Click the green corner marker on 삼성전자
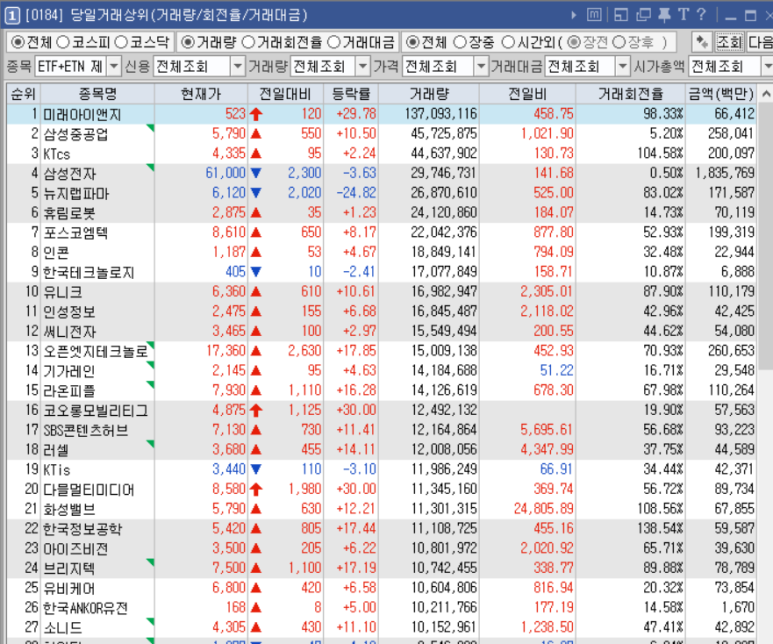The image size is (773, 644). (x=151, y=168)
